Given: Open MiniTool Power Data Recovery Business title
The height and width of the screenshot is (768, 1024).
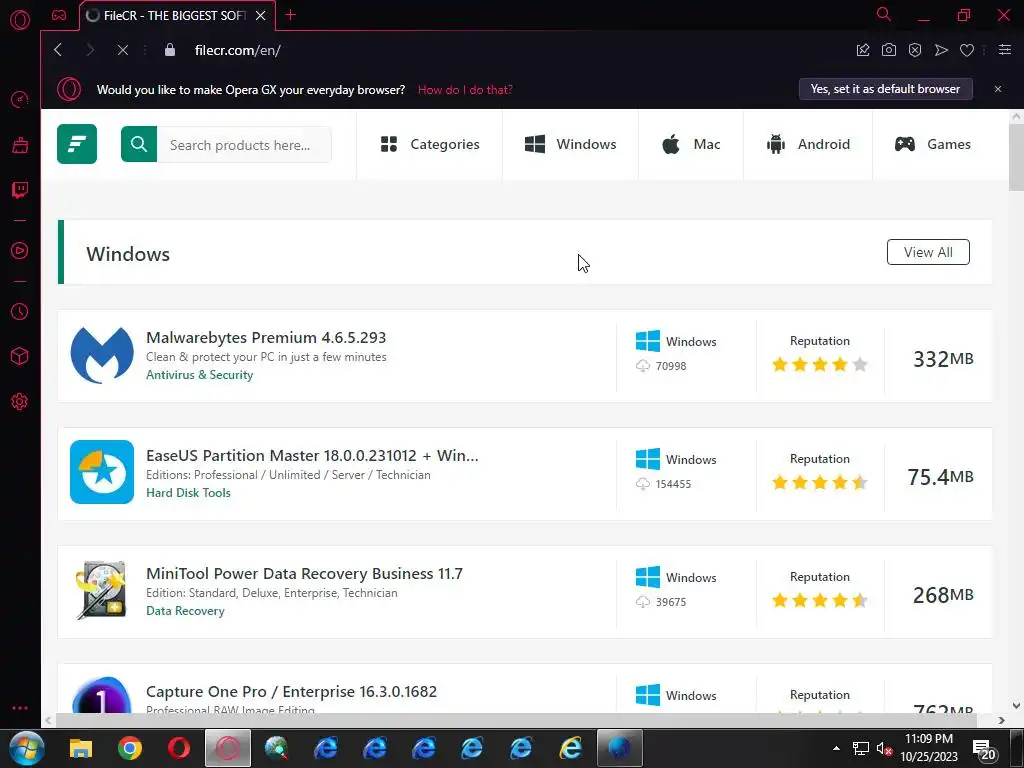Looking at the screenshot, I should pos(304,573).
